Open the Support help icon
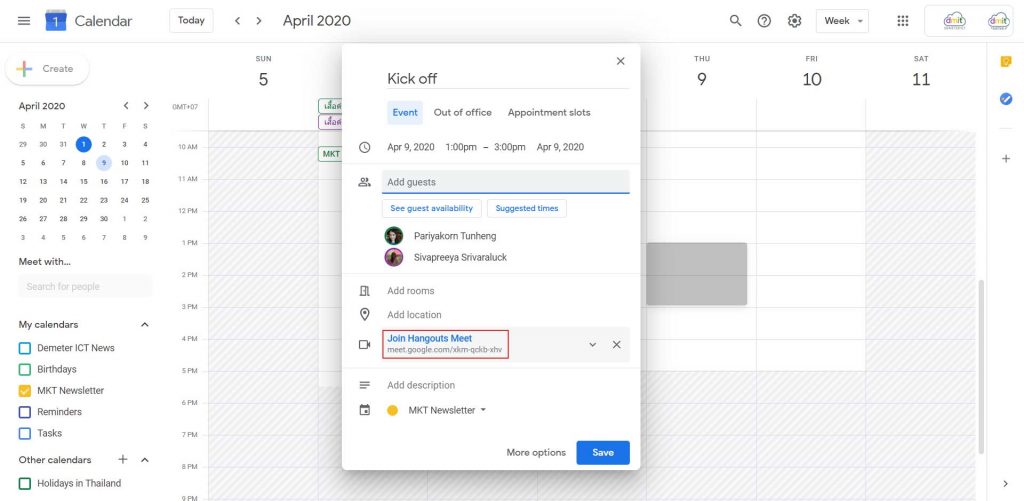The image size is (1024, 501). 764,21
